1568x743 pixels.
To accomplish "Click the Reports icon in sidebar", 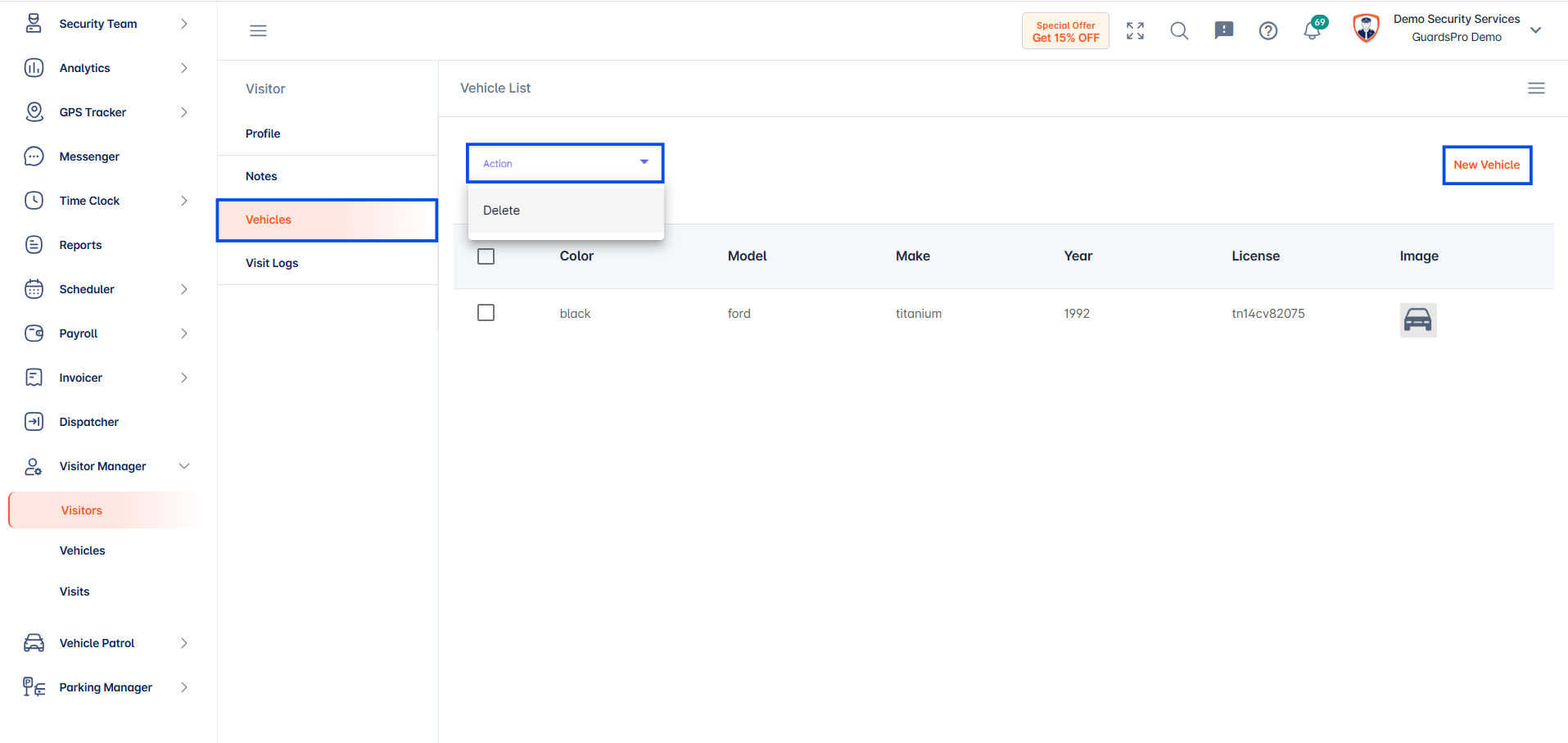I will (x=34, y=245).
